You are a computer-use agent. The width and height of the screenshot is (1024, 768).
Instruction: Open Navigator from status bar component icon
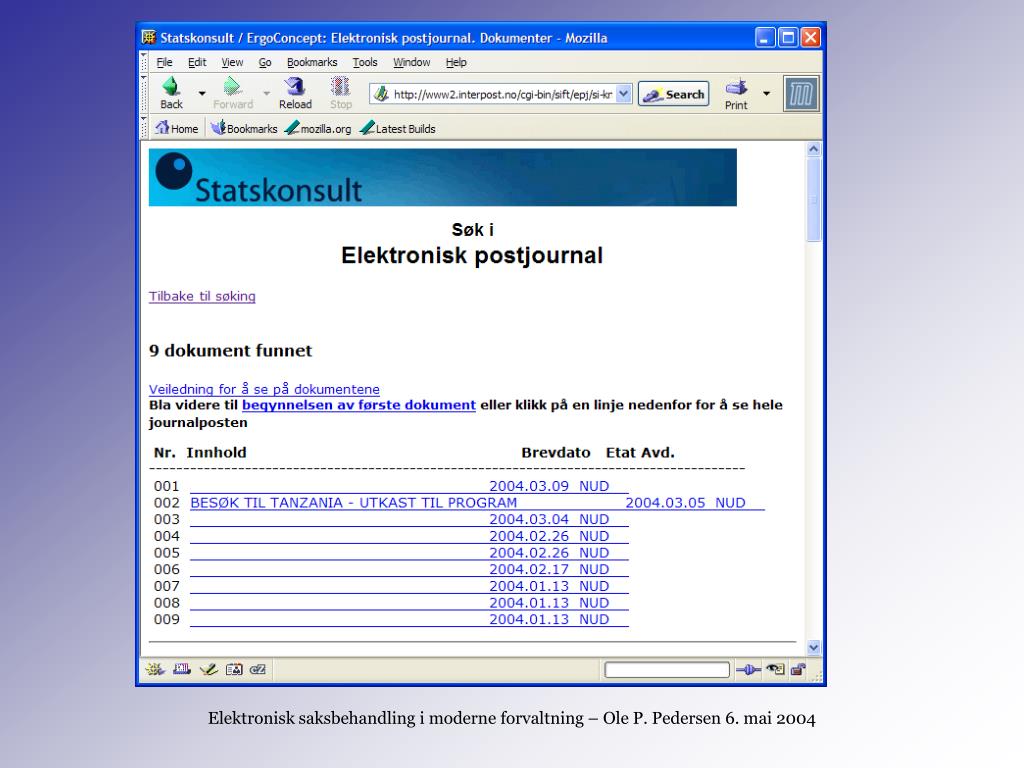click(x=155, y=669)
